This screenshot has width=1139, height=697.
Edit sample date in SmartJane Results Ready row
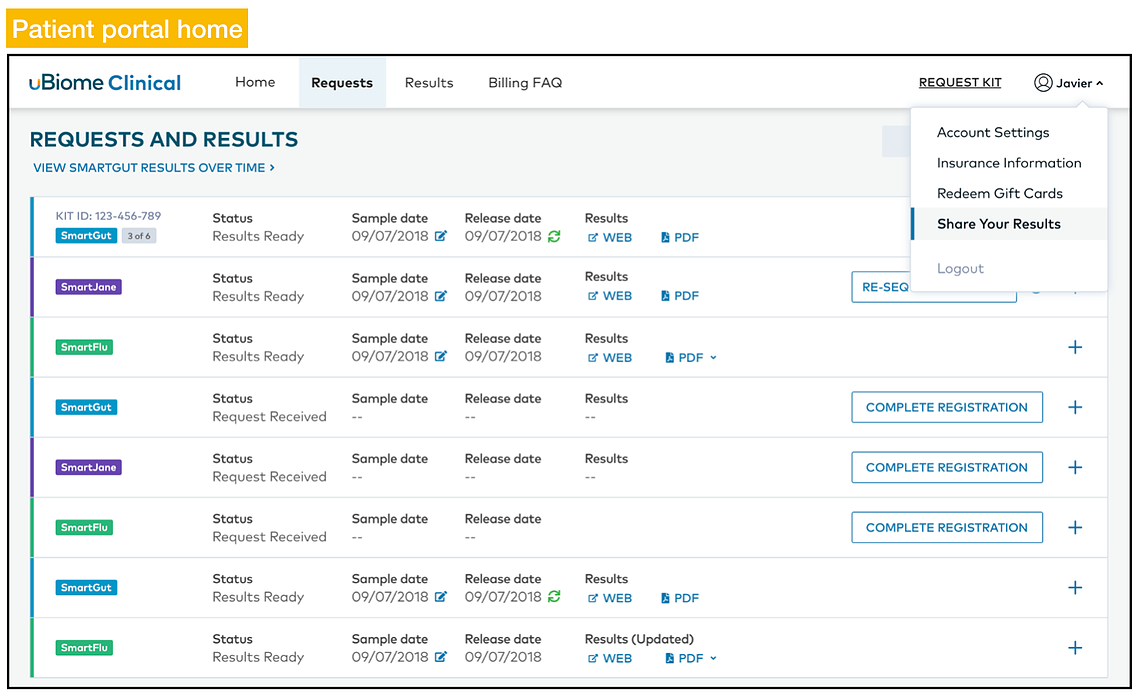pos(440,296)
